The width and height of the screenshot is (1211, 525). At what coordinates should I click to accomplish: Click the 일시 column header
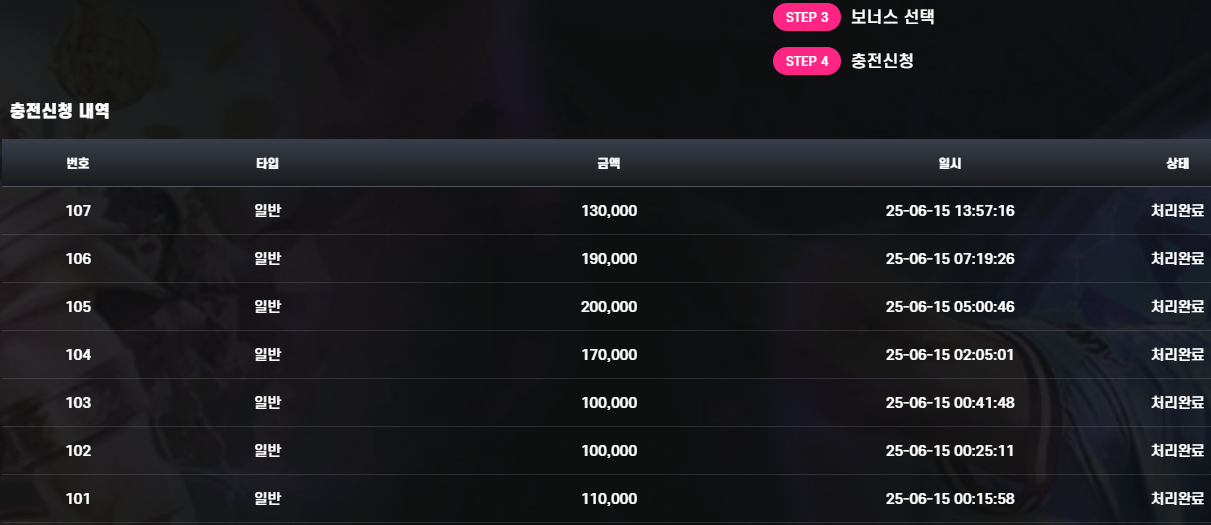click(950, 163)
